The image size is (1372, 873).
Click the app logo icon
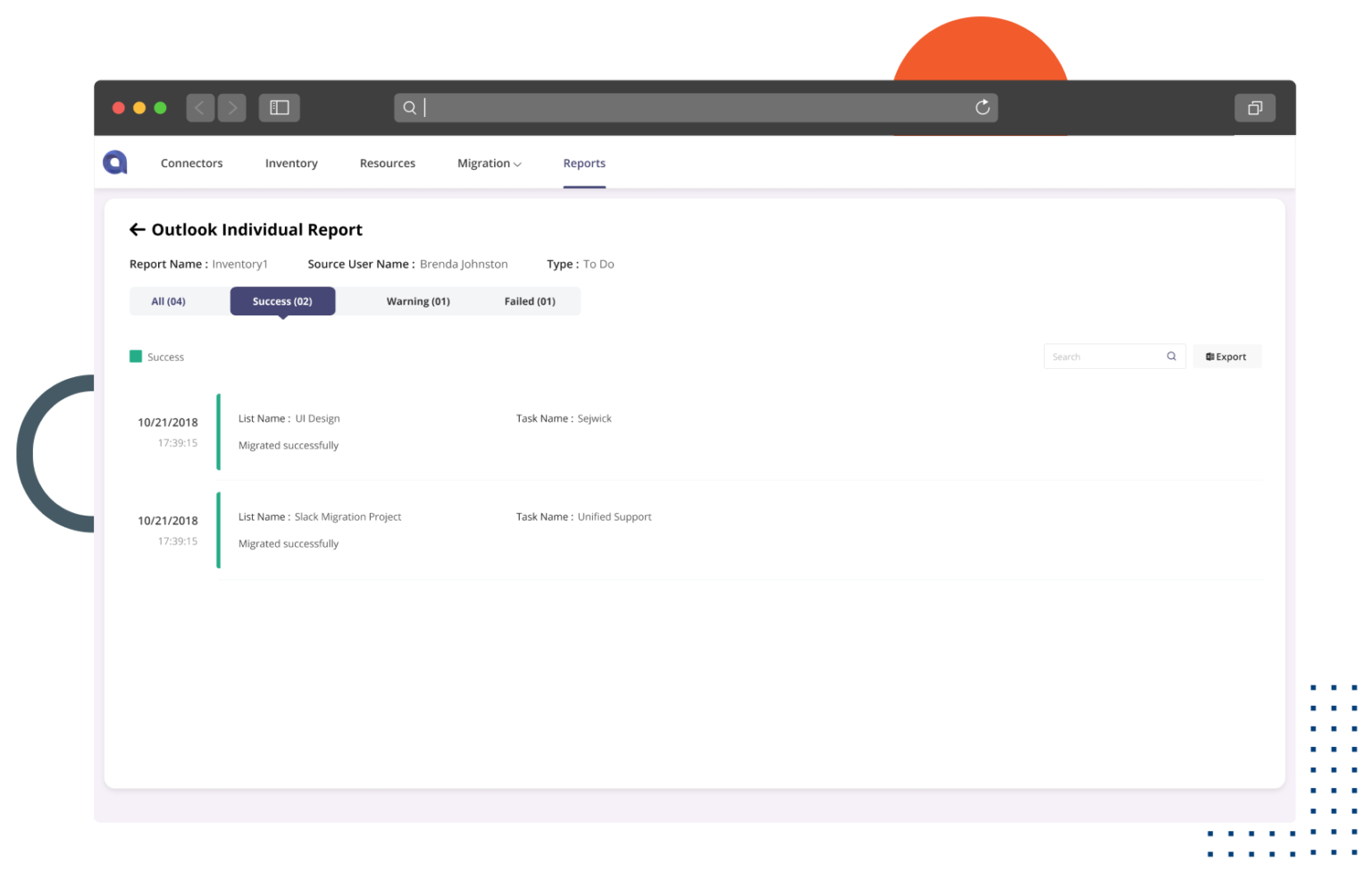(x=113, y=162)
